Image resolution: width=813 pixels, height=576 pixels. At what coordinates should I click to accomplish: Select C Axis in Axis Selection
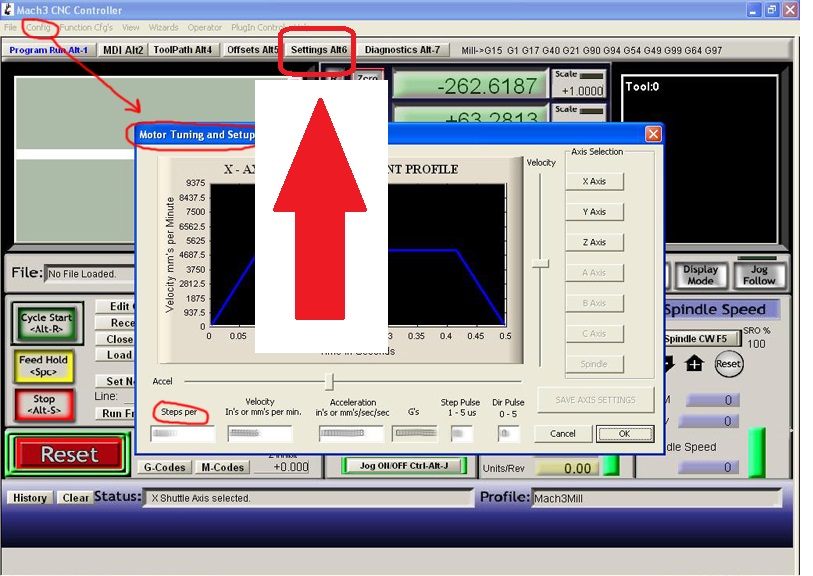[x=594, y=334]
